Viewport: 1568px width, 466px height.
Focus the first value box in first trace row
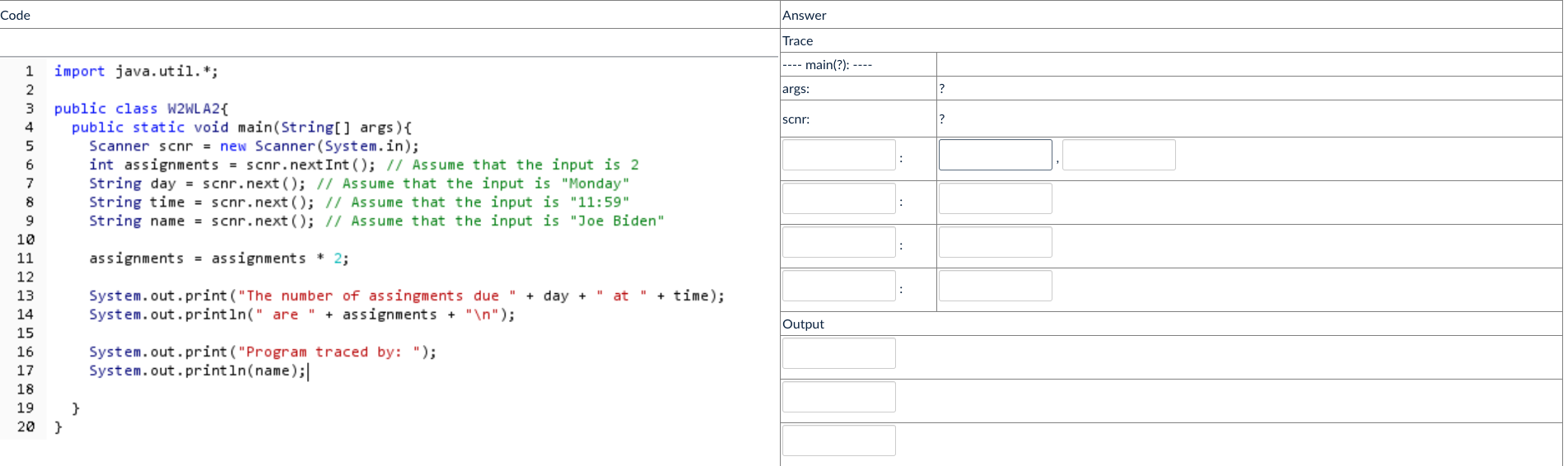tap(995, 155)
